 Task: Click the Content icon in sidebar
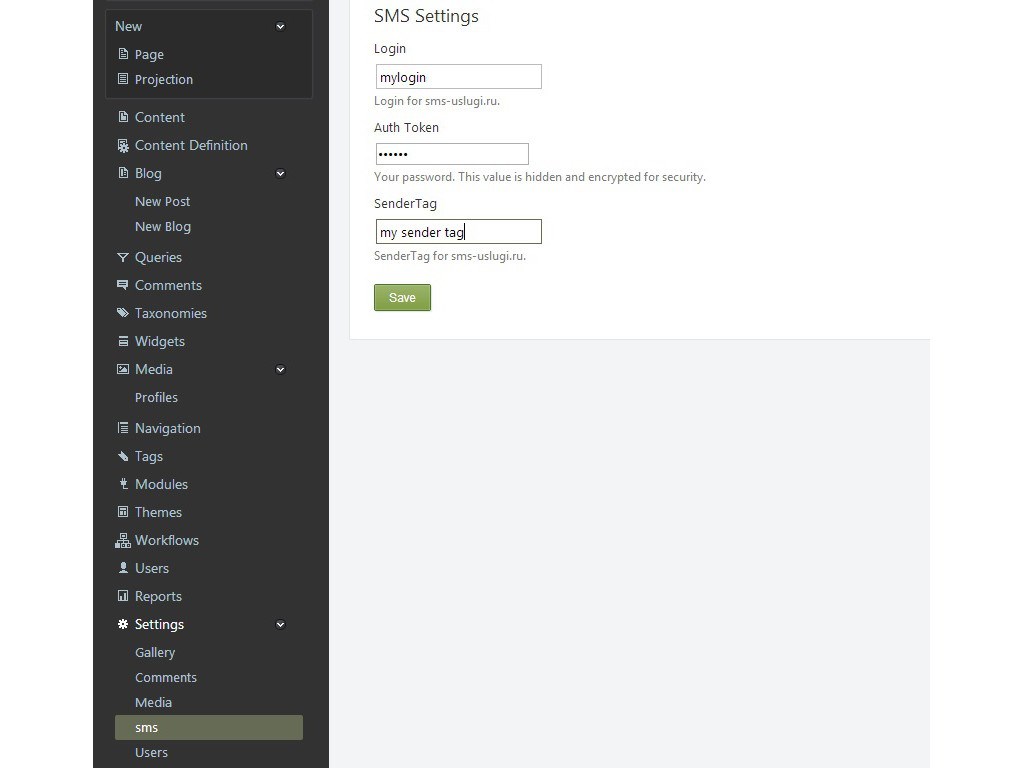[123, 117]
